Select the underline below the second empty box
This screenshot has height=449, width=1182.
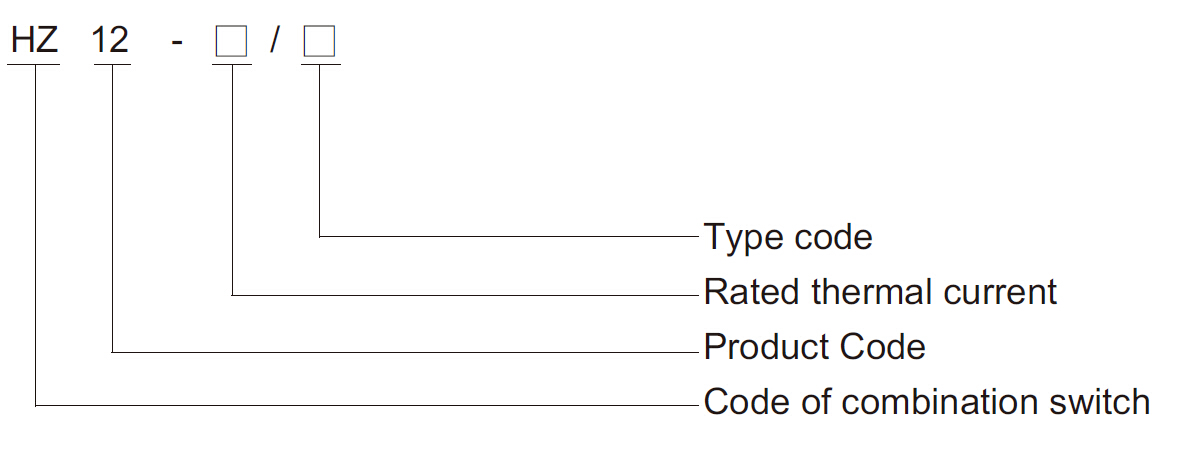tap(320, 65)
